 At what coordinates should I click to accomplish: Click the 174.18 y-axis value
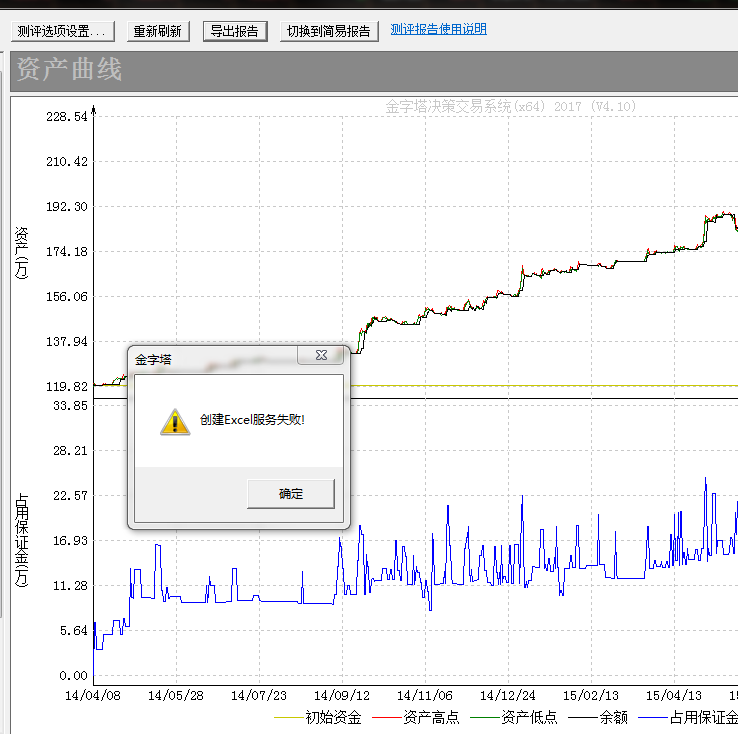pyautogui.click(x=67, y=252)
